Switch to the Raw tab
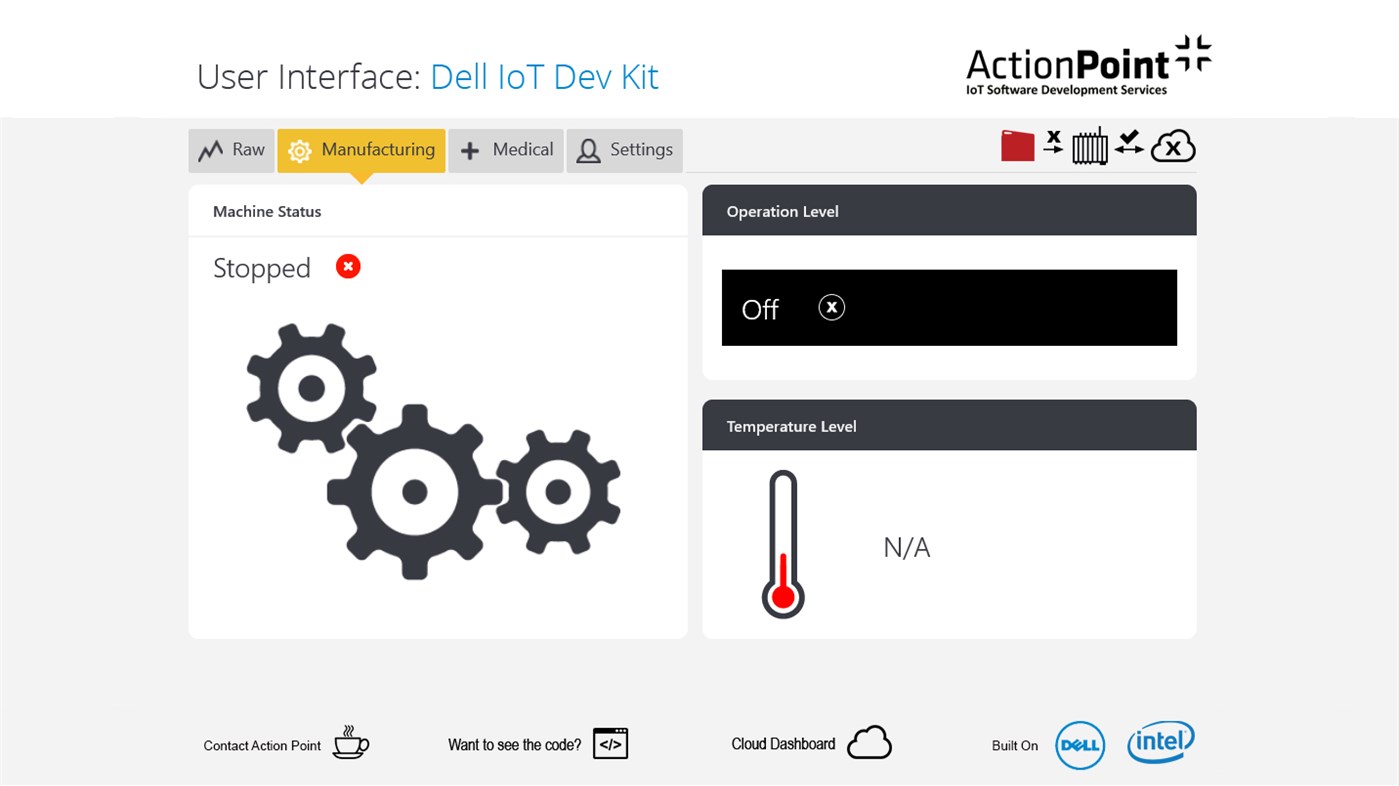Screen dimensions: 1399x786 (x=231, y=150)
